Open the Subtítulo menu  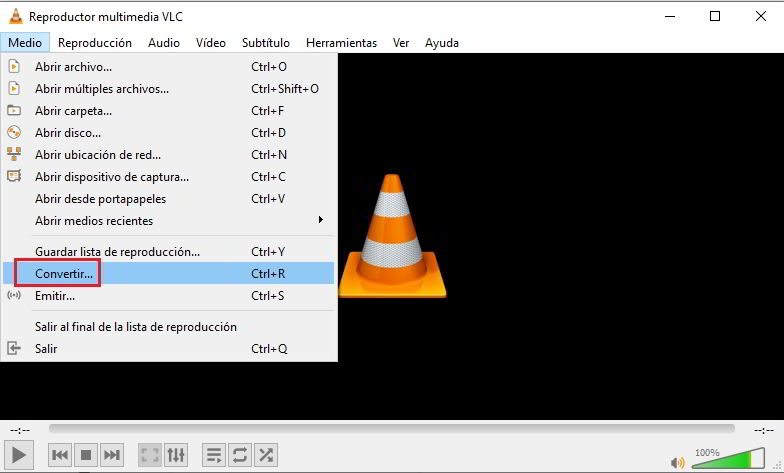265,43
